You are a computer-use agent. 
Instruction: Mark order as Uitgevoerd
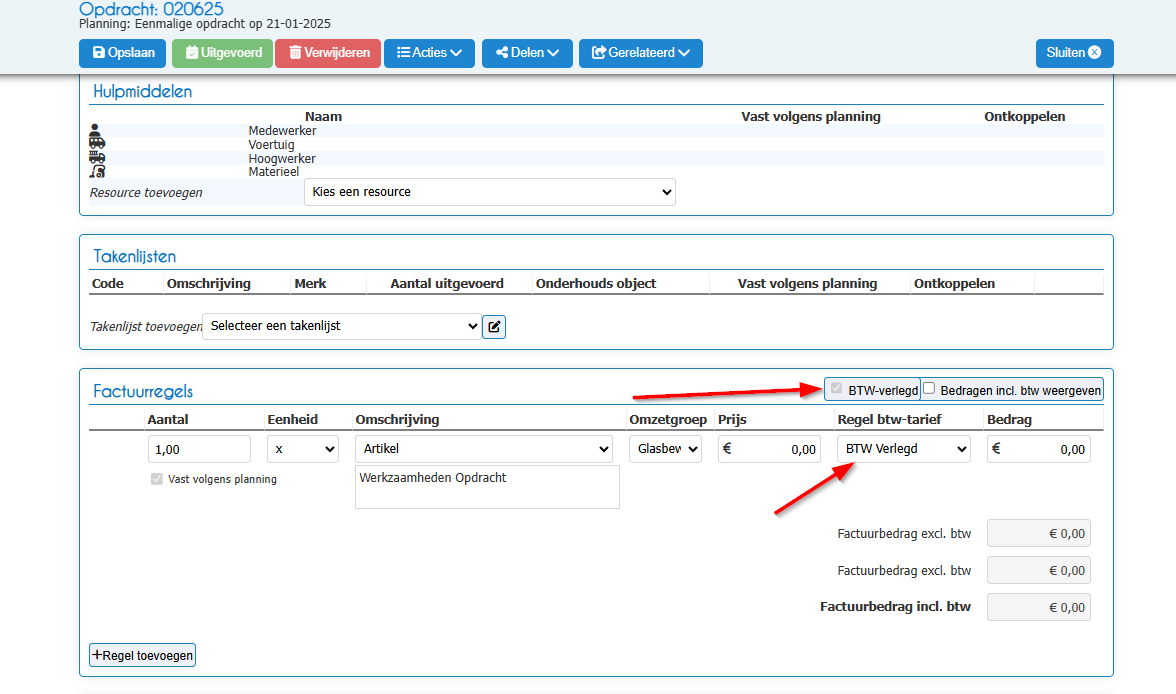click(223, 53)
